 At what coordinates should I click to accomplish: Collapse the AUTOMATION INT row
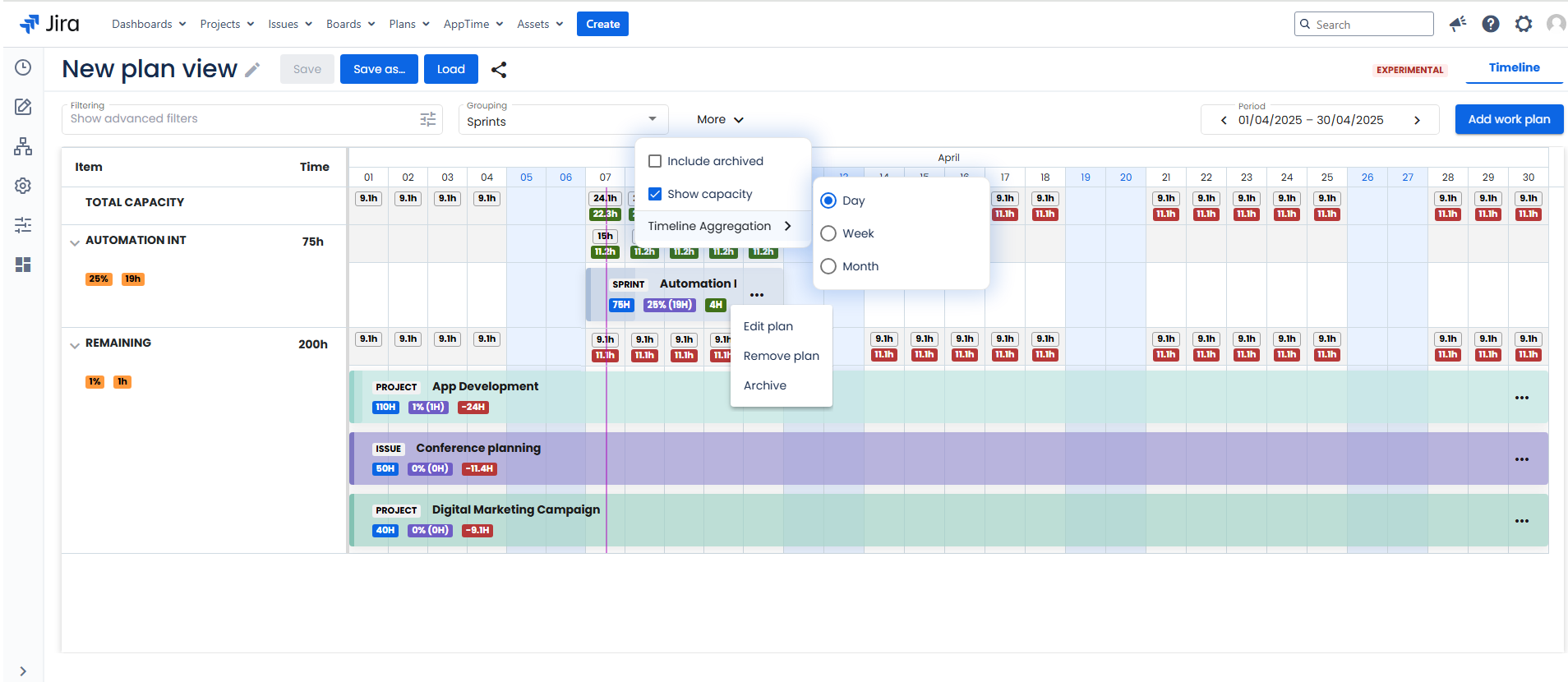[75, 242]
